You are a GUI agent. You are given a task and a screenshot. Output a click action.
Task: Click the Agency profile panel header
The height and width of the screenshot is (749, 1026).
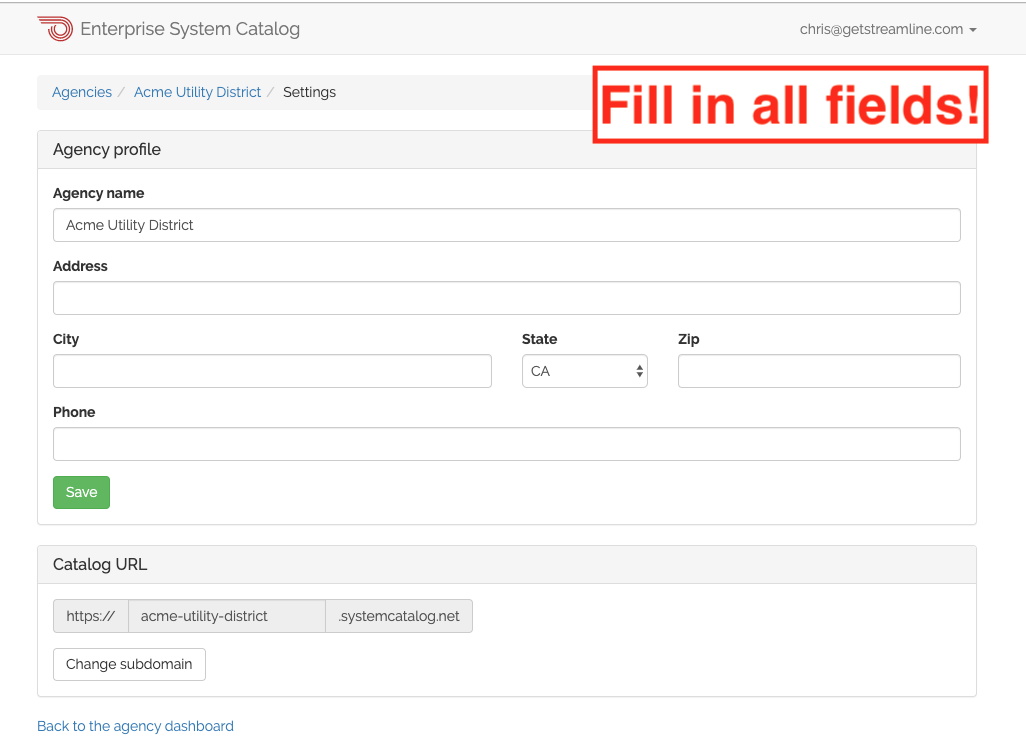click(x=107, y=149)
